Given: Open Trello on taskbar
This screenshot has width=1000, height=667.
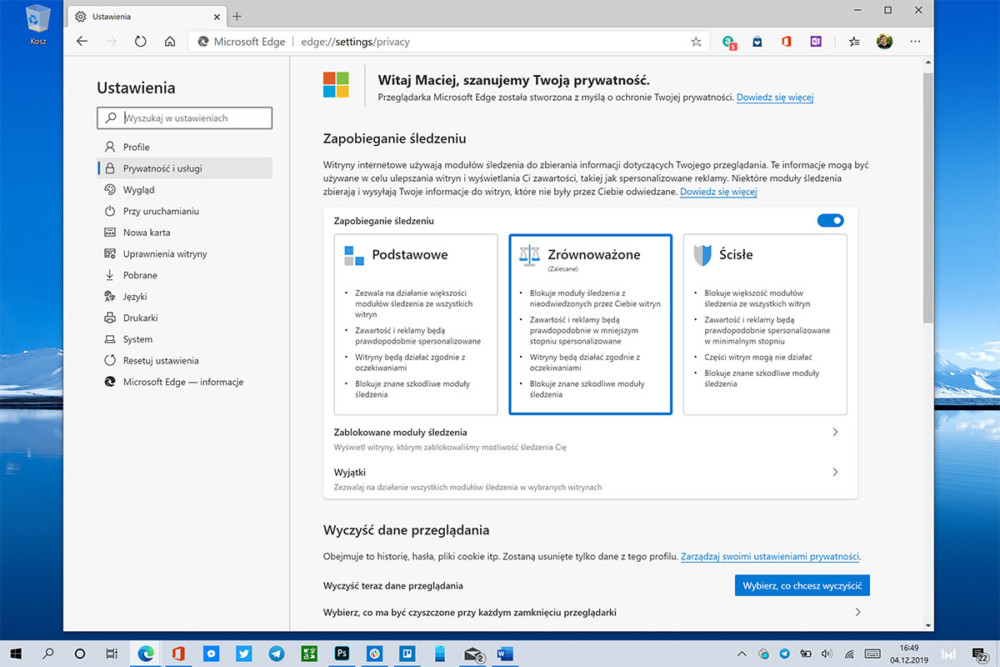Looking at the screenshot, I should (x=407, y=654).
